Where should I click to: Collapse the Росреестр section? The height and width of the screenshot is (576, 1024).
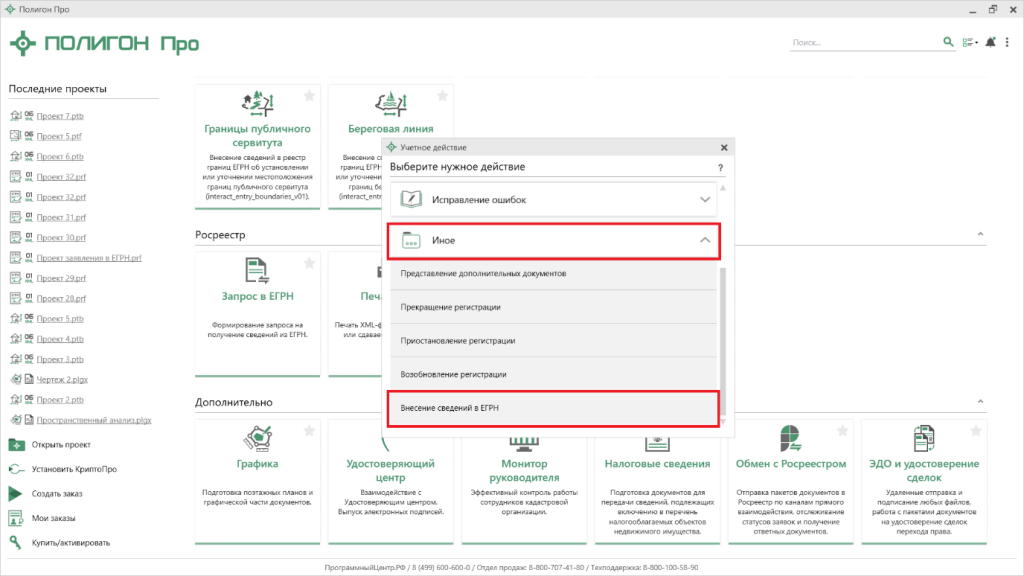pyautogui.click(x=980, y=234)
